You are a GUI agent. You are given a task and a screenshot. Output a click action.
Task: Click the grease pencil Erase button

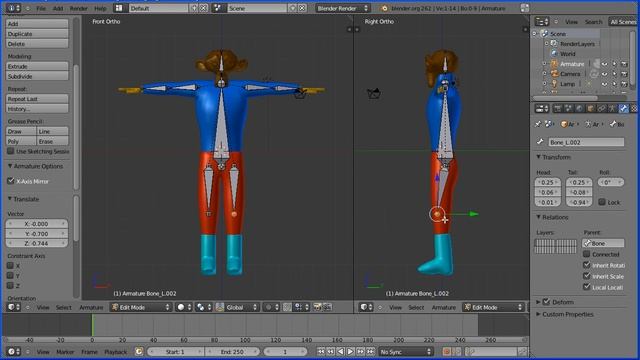tap(53, 141)
